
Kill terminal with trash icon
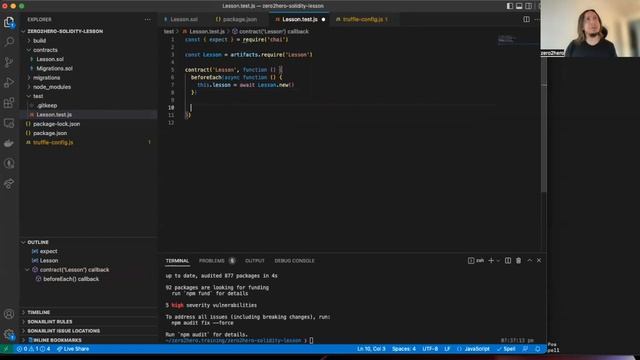518,260
